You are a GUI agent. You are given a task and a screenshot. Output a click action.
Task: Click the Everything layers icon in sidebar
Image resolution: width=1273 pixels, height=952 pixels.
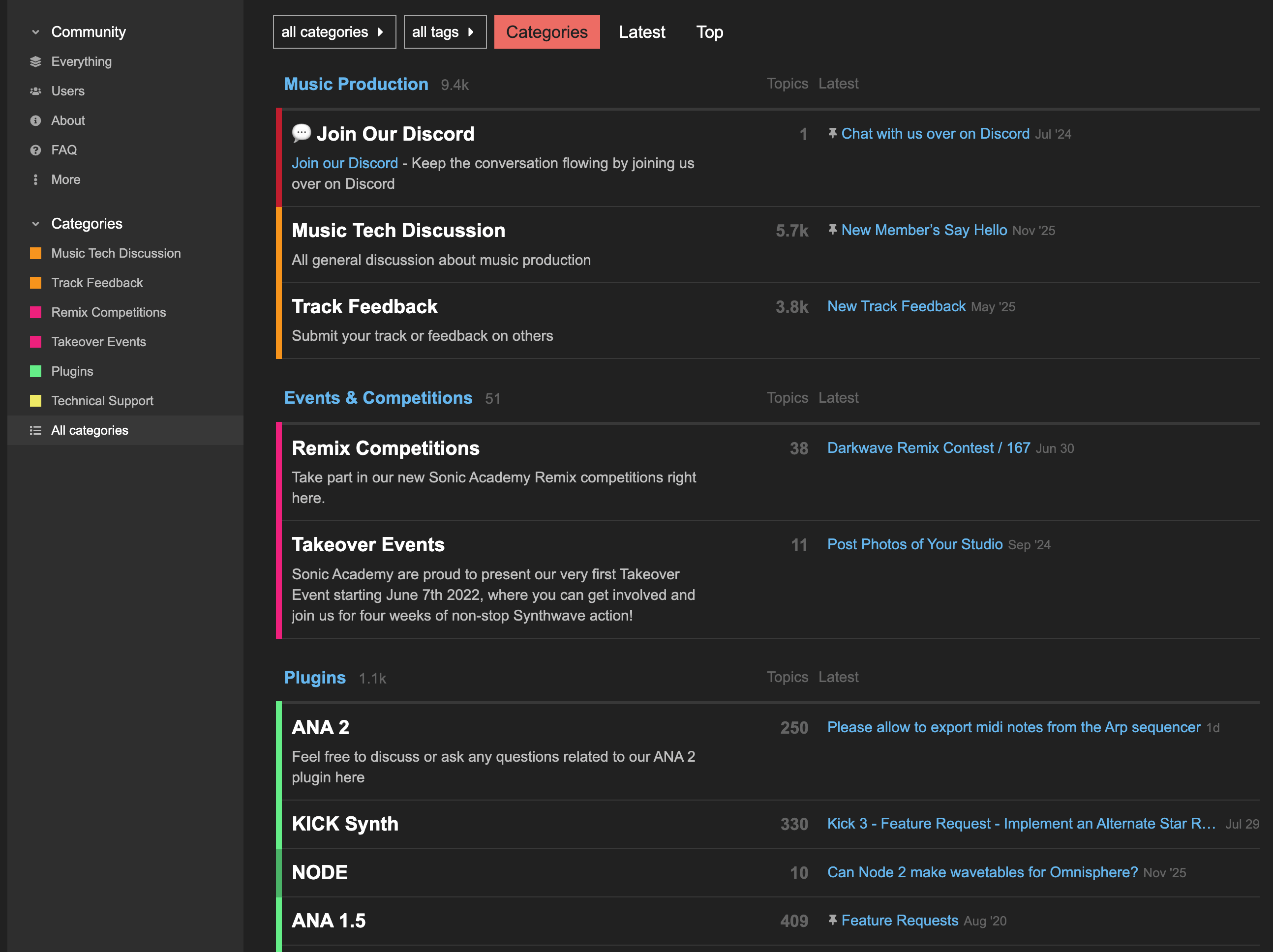(36, 61)
